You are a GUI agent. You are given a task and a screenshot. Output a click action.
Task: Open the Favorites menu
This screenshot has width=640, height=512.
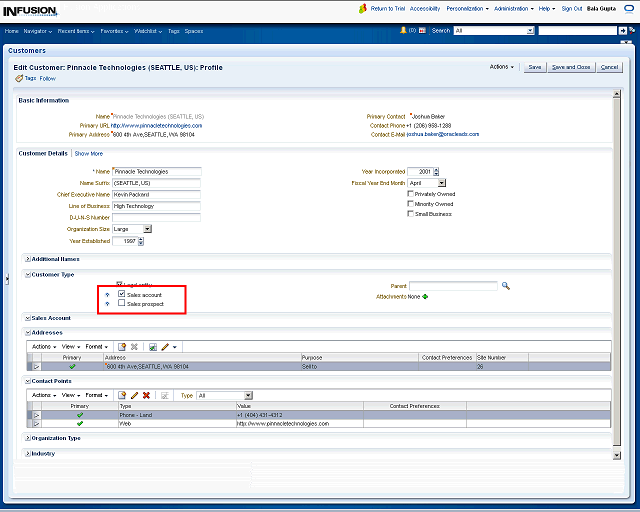pyautogui.click(x=114, y=31)
